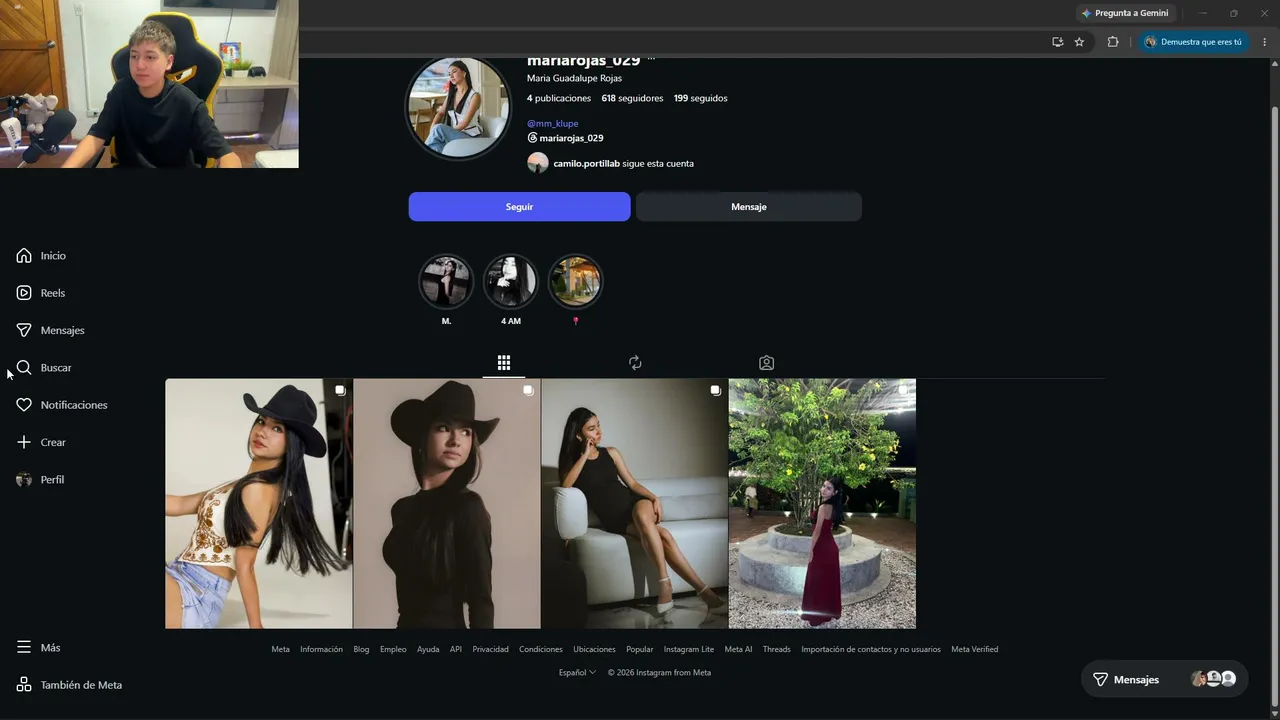Open the Ayuda footer link
The height and width of the screenshot is (720, 1280).
[x=428, y=649]
